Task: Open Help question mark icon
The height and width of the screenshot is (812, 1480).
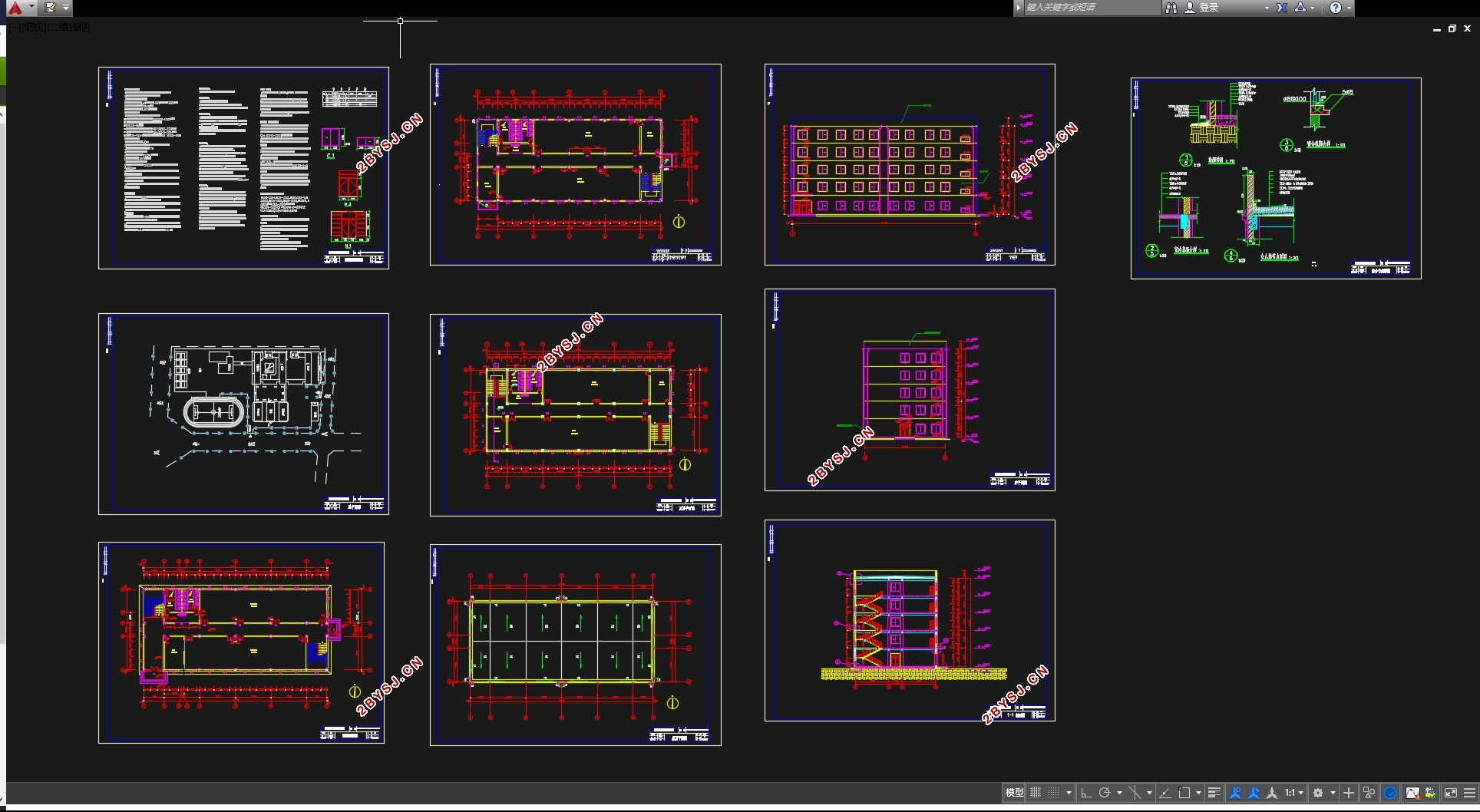Action: click(x=1336, y=8)
